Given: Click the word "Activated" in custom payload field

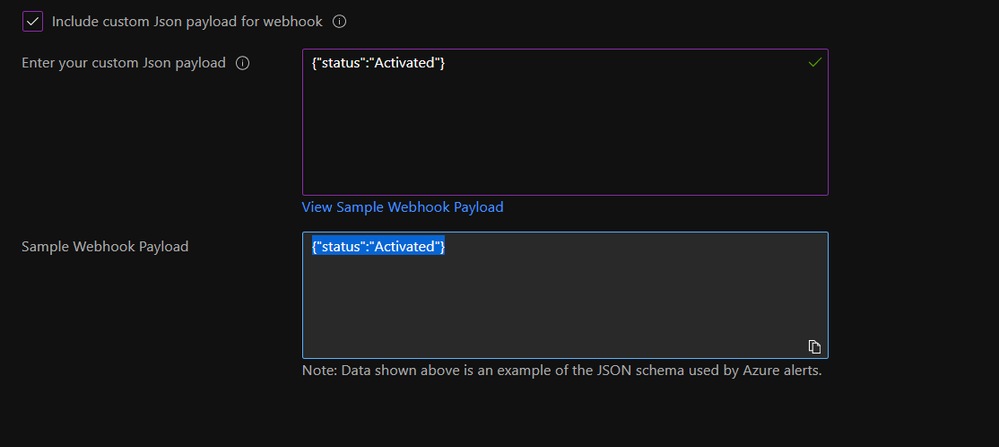Looking at the screenshot, I should [x=404, y=64].
